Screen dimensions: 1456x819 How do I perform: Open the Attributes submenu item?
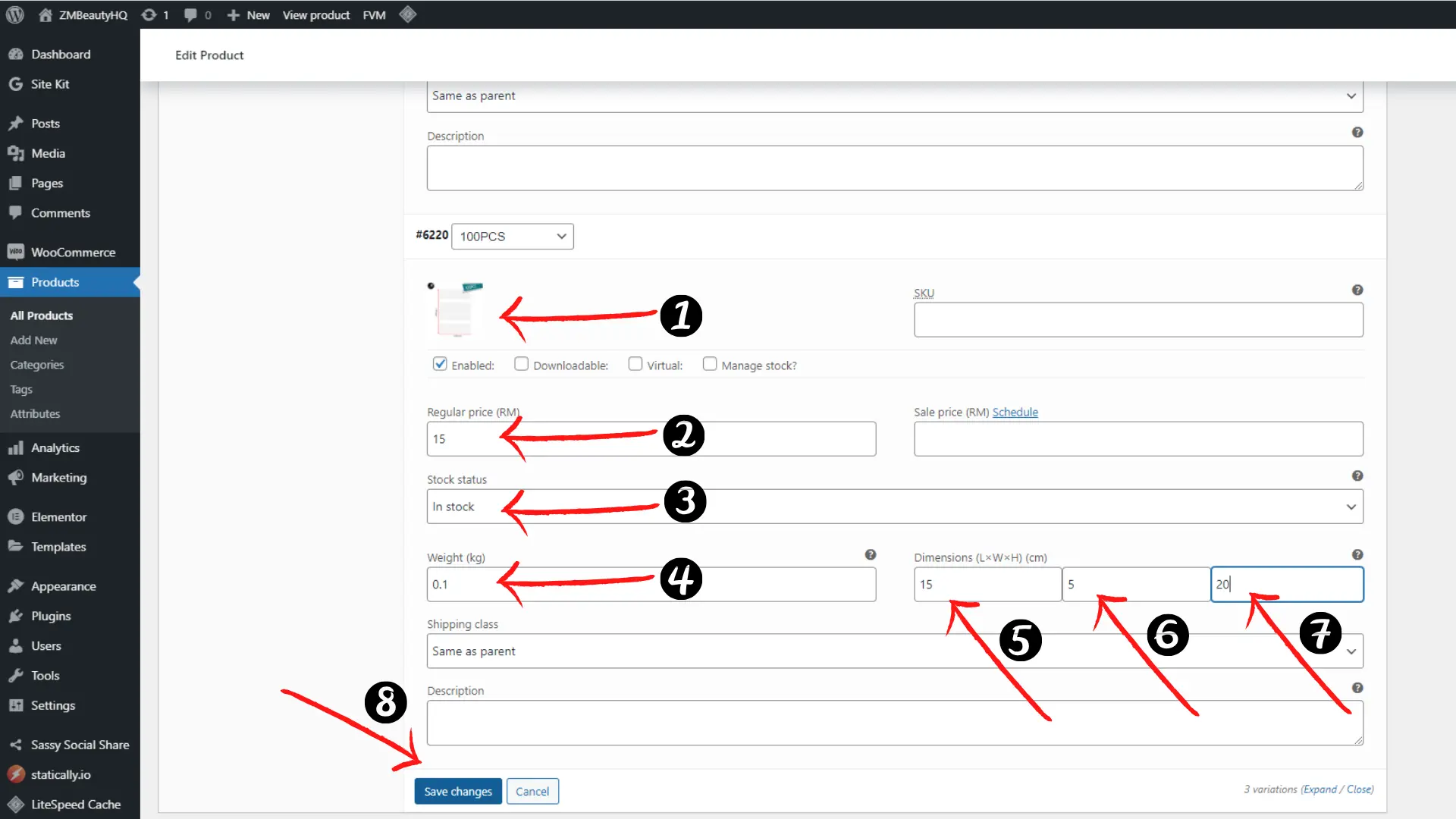[35, 414]
